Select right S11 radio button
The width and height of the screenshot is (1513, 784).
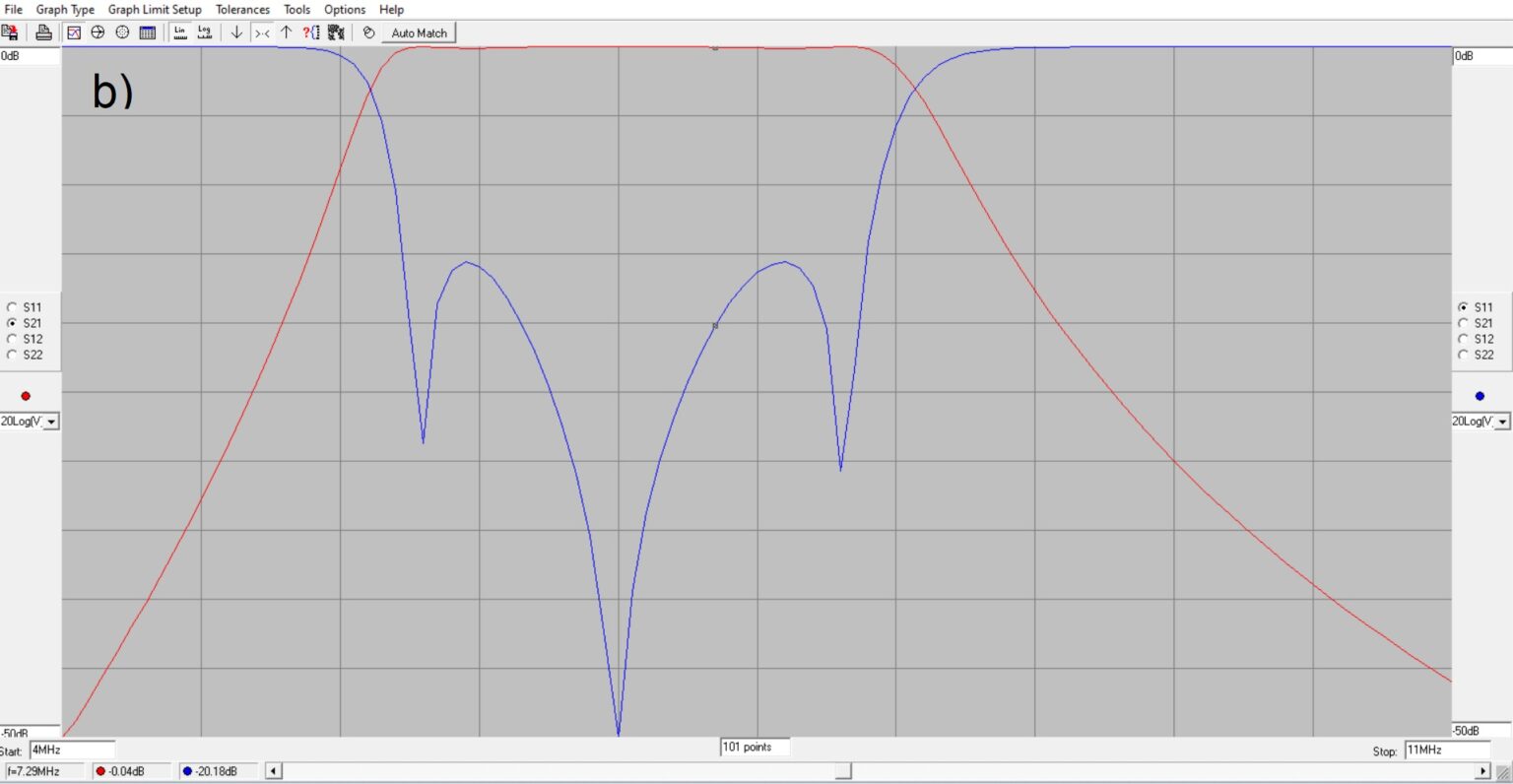click(1463, 307)
